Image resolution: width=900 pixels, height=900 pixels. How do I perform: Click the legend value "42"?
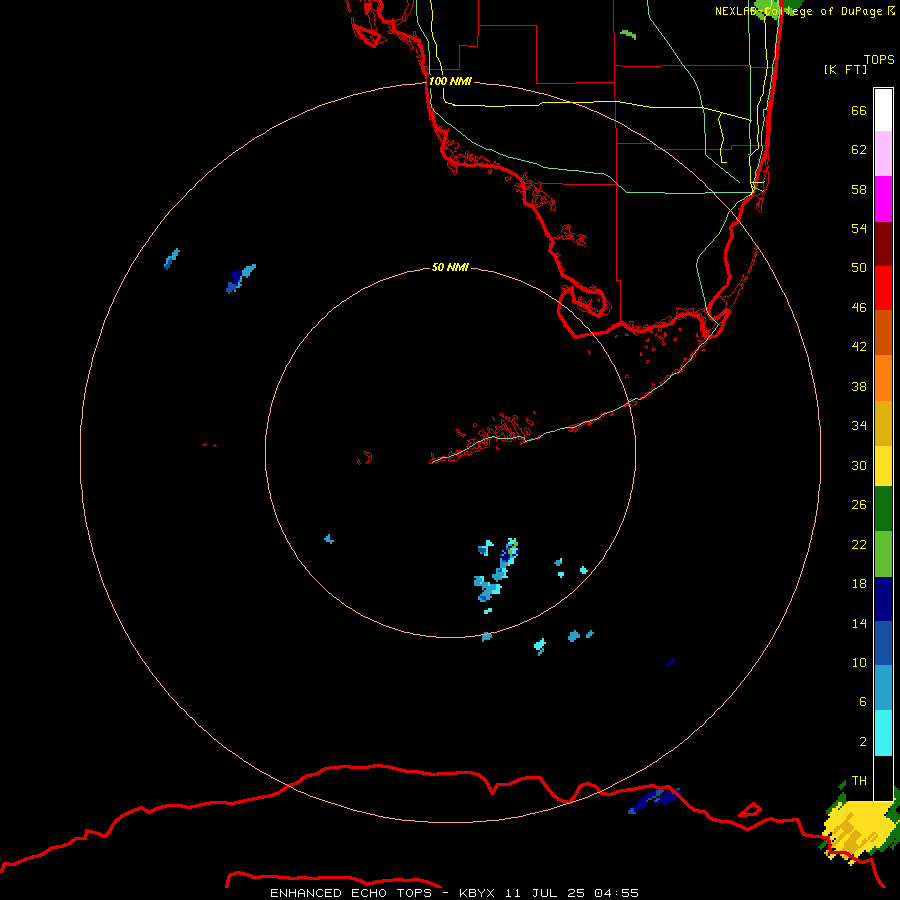tap(859, 347)
